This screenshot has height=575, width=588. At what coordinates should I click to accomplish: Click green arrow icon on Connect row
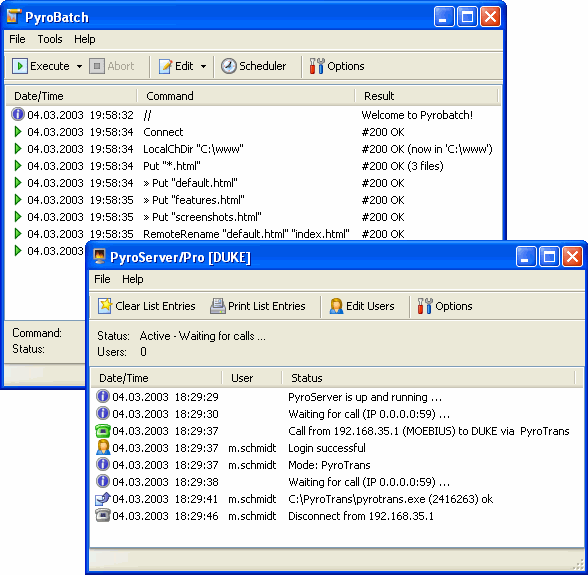click(18, 132)
